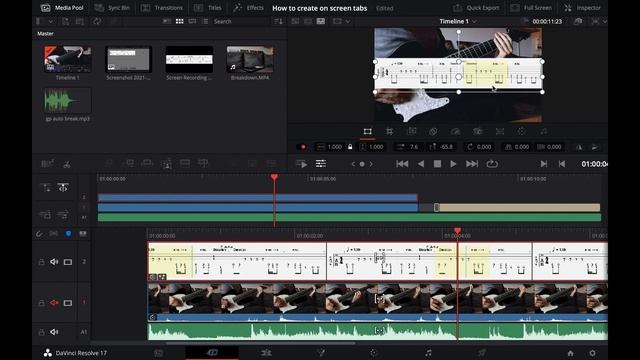The height and width of the screenshot is (360, 640).
Task: Switch viewer to Full Screen
Action: pyautogui.click(x=531, y=8)
